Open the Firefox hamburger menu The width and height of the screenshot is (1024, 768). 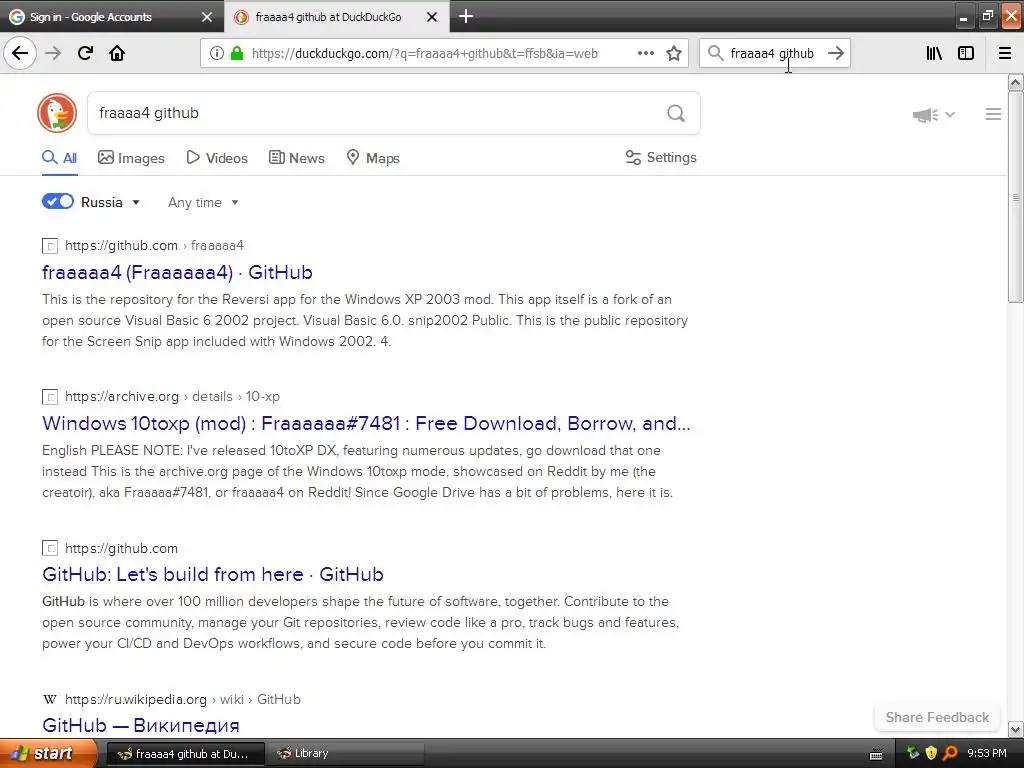click(1005, 53)
